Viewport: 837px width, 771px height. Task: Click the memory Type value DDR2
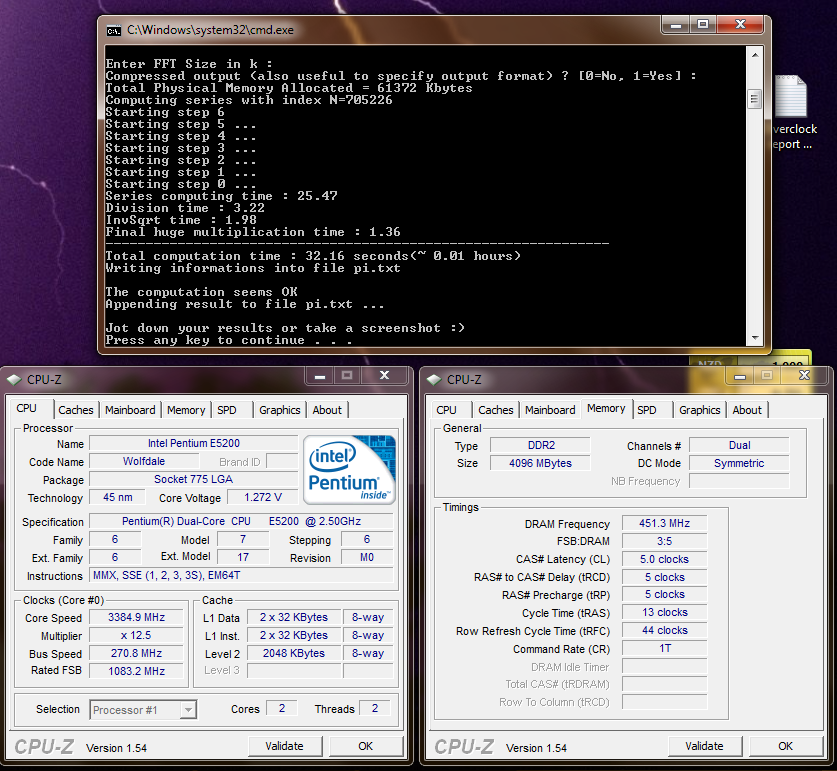pos(540,445)
